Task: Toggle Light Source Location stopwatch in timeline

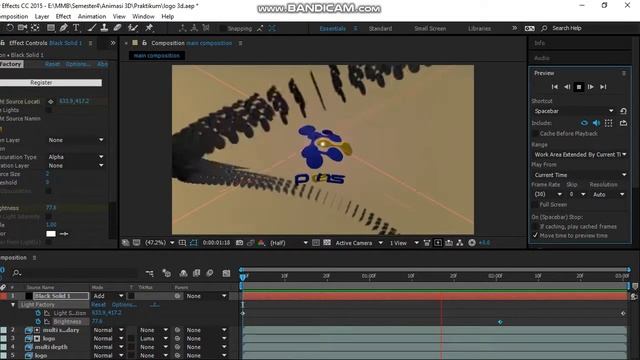Action: click(38, 313)
